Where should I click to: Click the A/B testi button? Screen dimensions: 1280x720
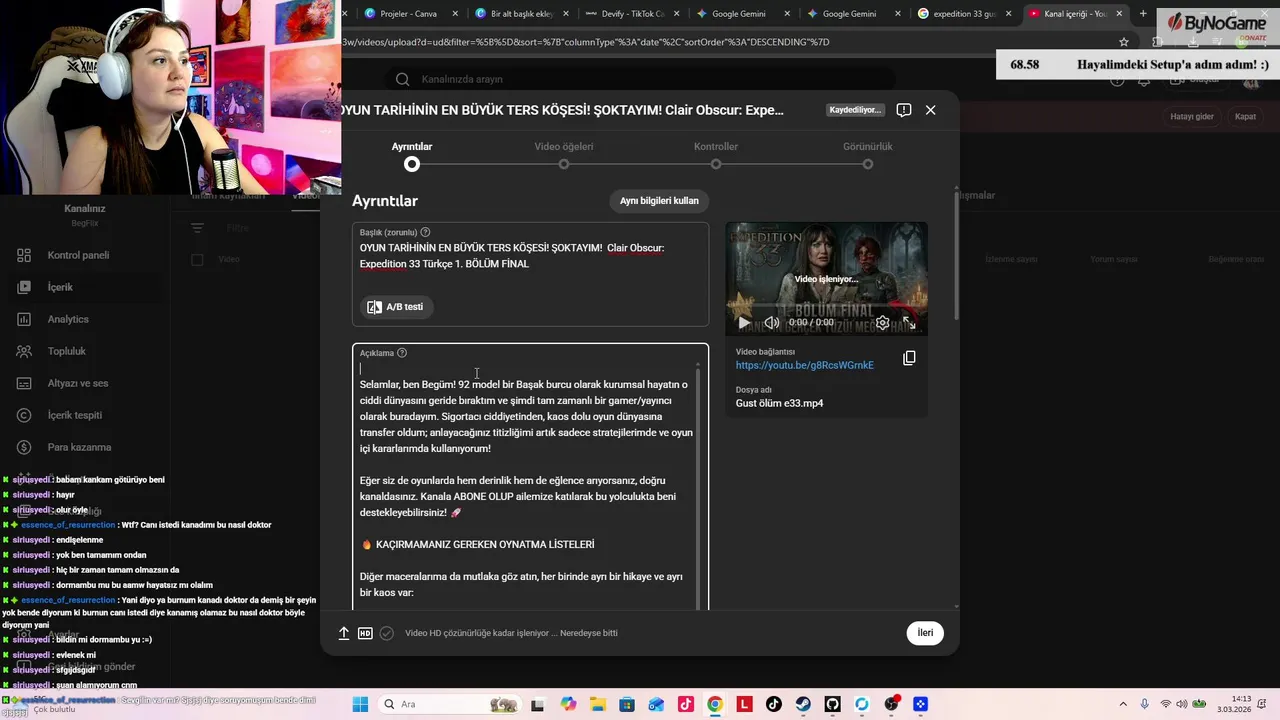396,307
